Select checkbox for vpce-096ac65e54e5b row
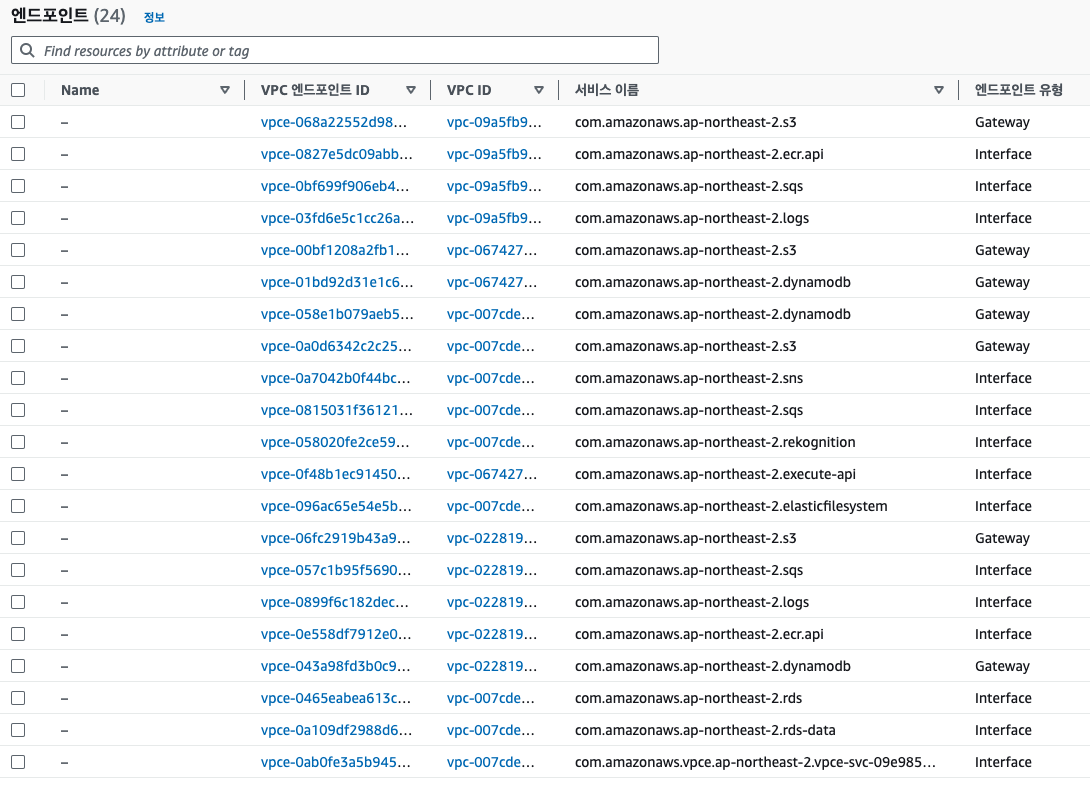 [x=18, y=505]
